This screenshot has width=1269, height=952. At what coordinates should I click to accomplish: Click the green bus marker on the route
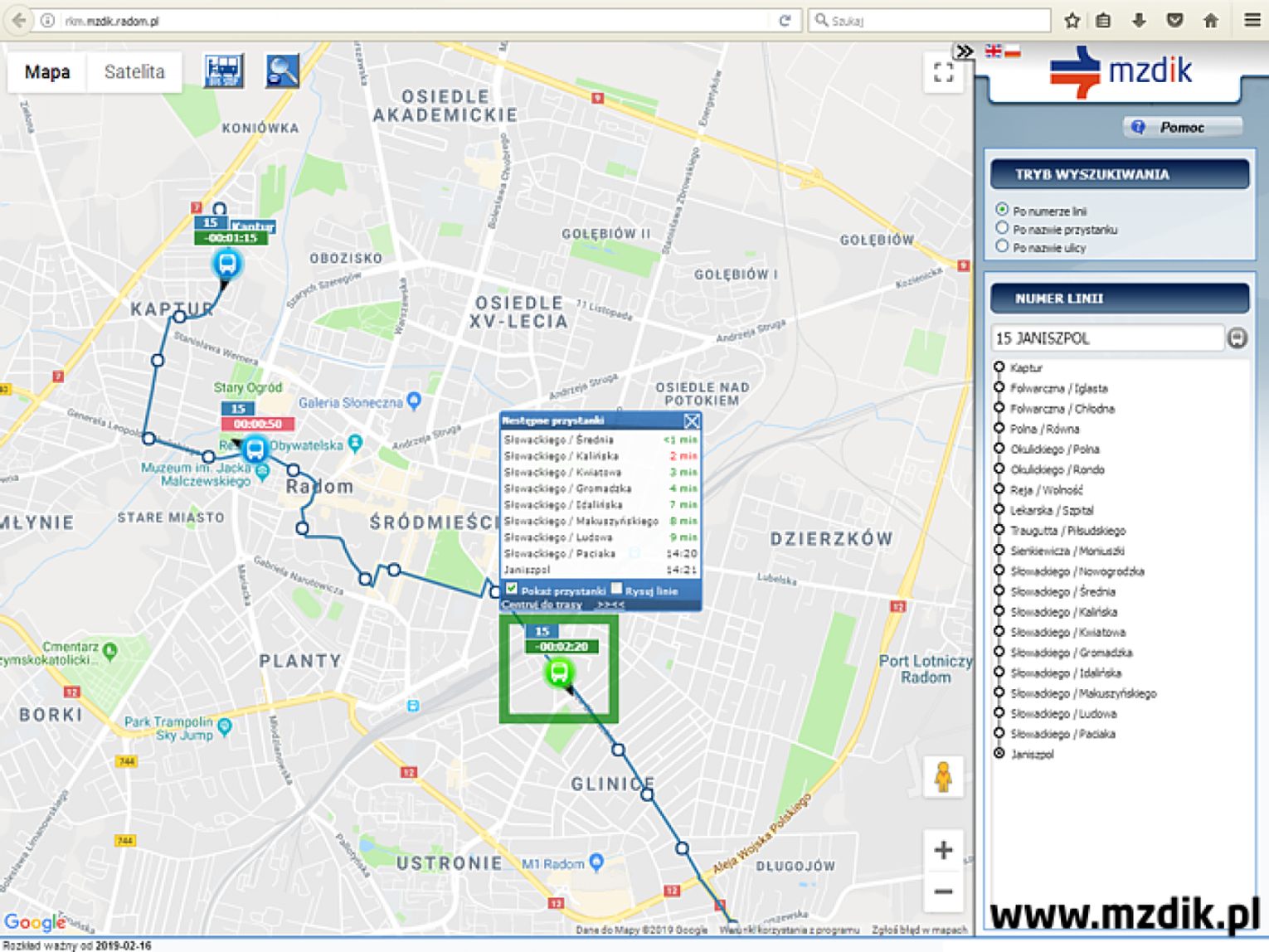pos(559,672)
